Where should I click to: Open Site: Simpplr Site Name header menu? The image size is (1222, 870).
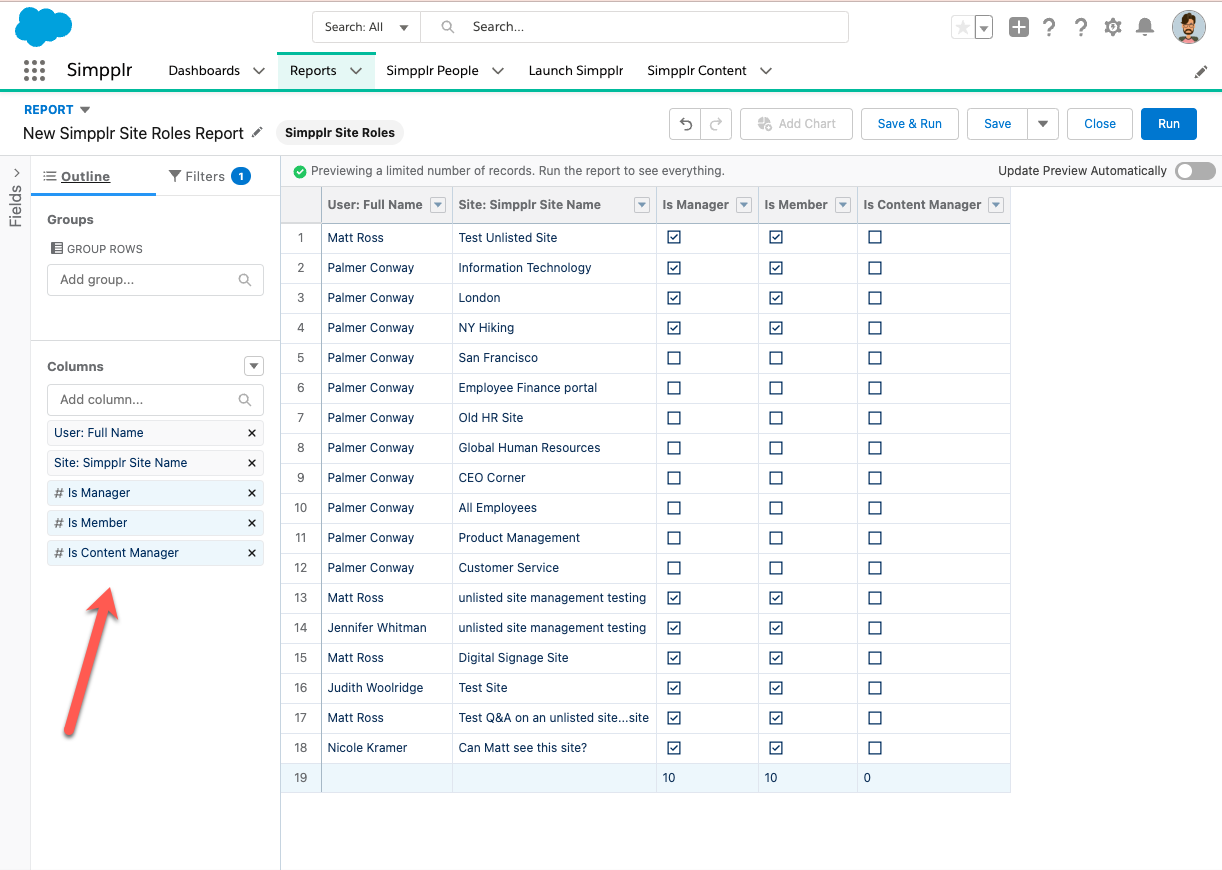pyautogui.click(x=642, y=205)
